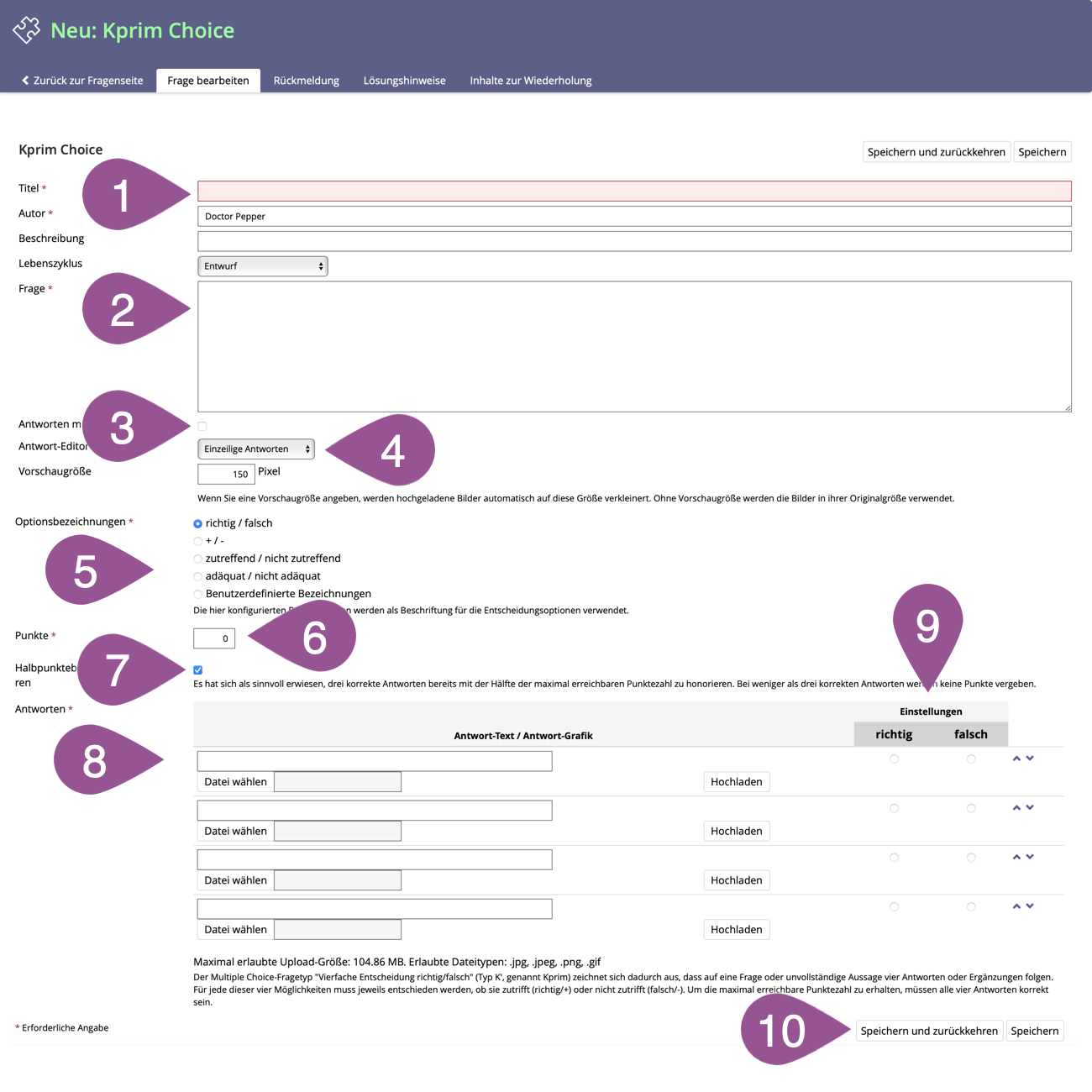Move fourth answer row down with arrow

tap(1030, 906)
